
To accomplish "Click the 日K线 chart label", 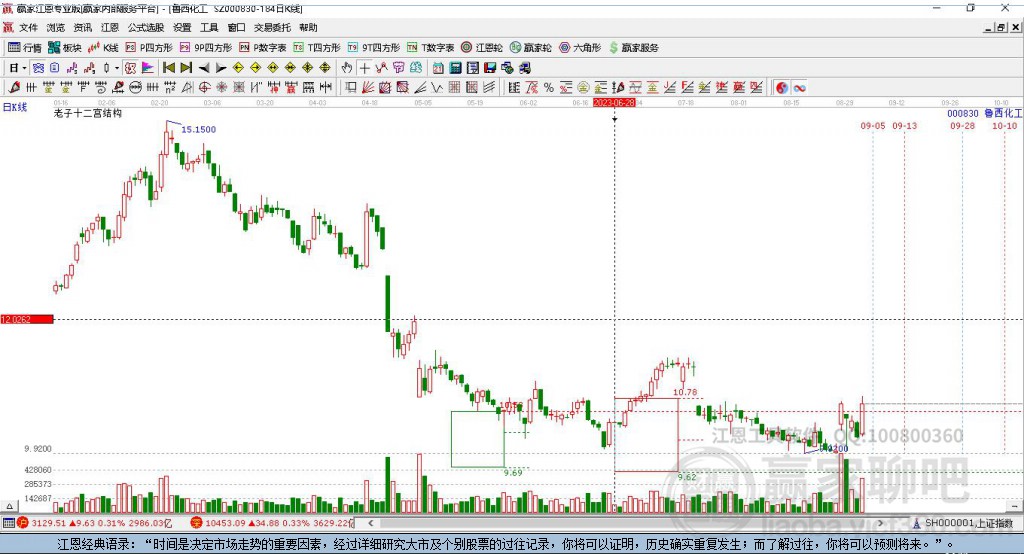I will coord(15,107).
